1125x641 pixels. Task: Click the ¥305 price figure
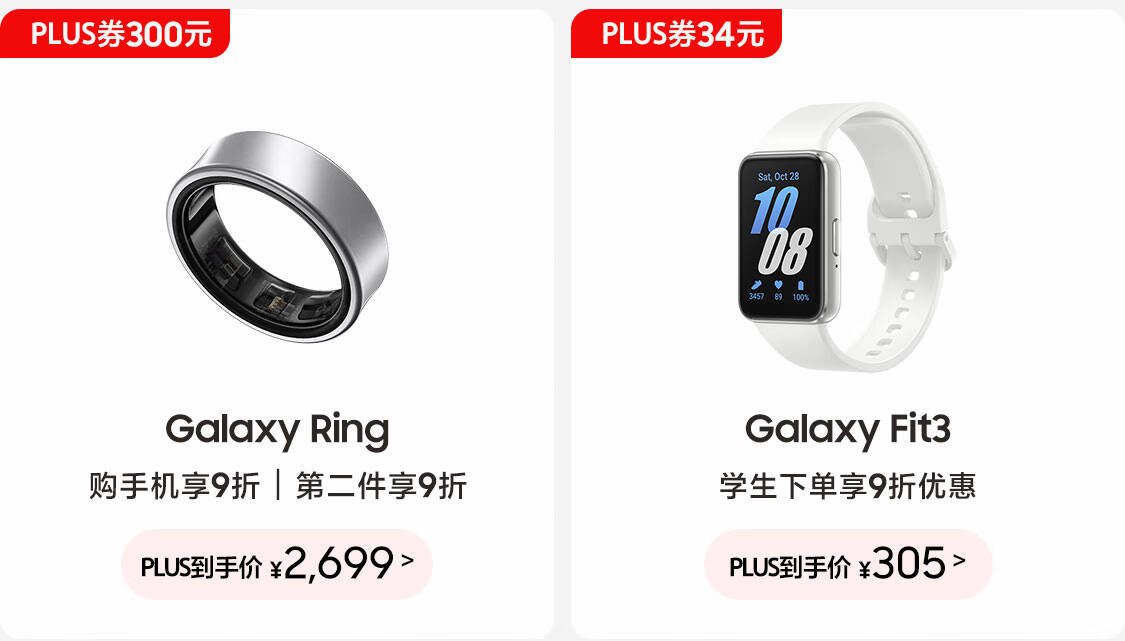(x=902, y=564)
